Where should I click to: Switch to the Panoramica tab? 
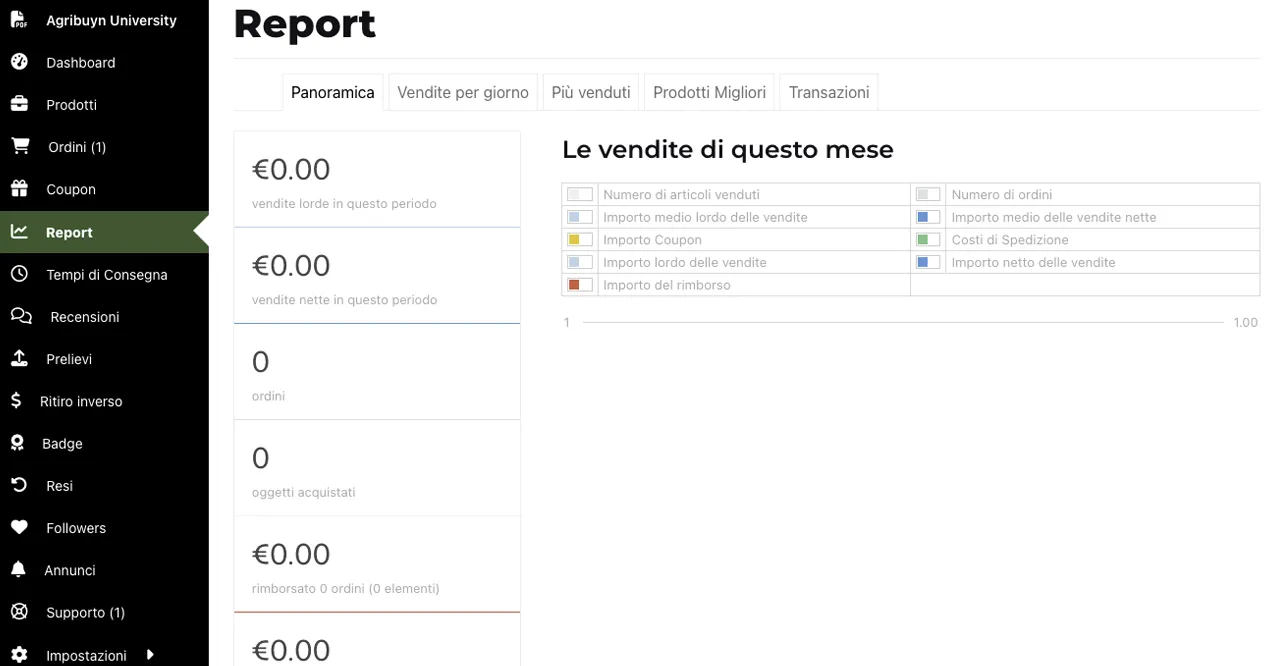pyautogui.click(x=333, y=92)
